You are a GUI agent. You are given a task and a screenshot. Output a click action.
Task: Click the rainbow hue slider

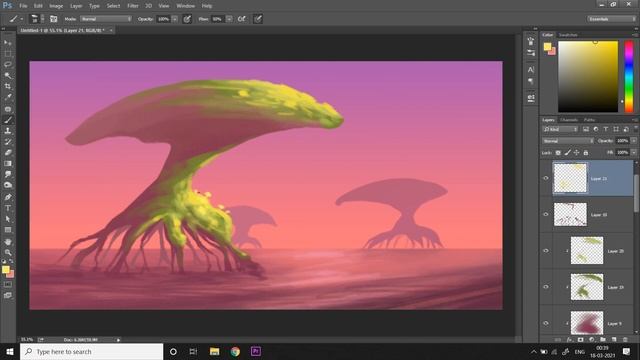coord(629,76)
